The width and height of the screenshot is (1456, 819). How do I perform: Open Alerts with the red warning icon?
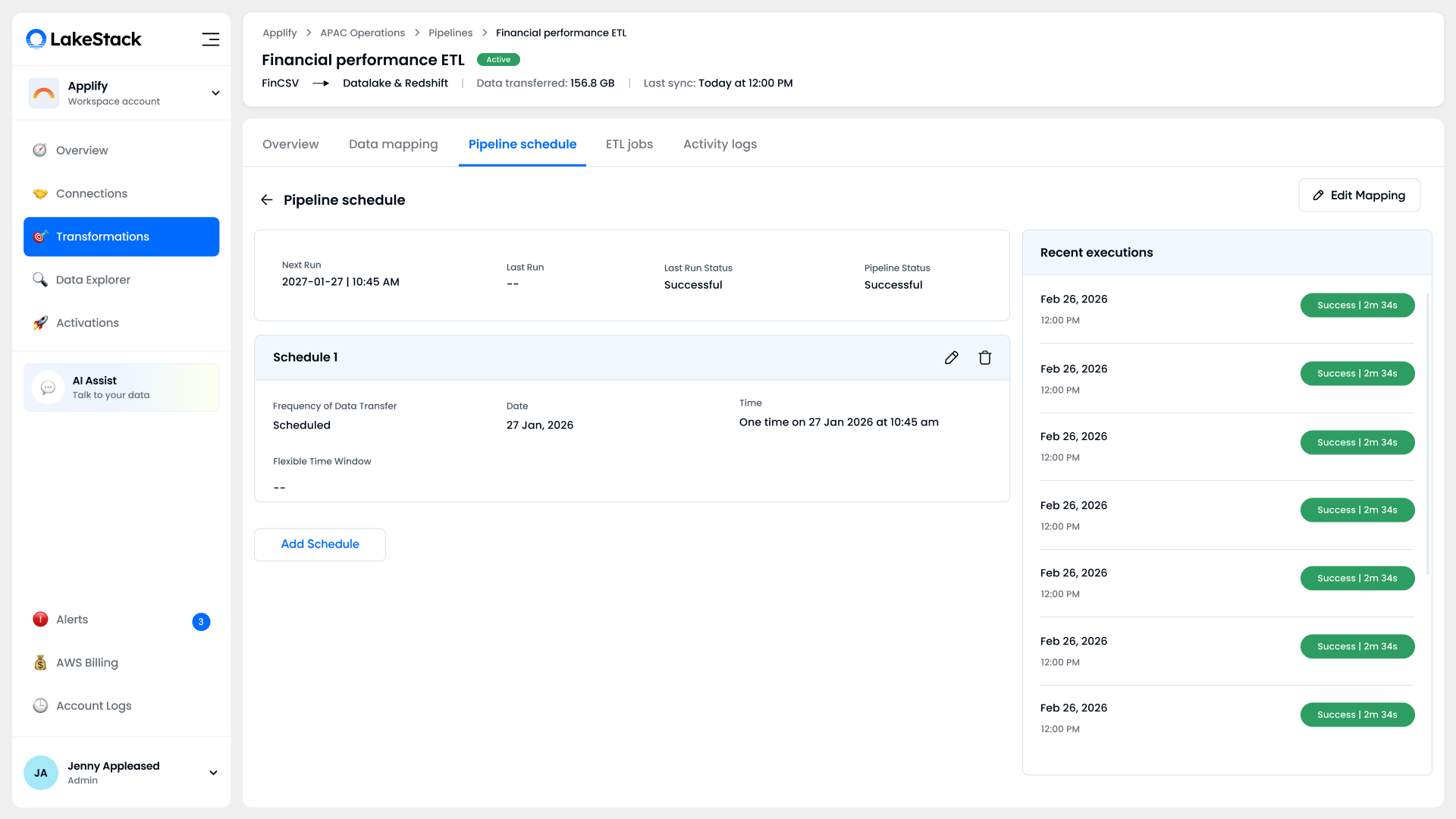(41, 620)
